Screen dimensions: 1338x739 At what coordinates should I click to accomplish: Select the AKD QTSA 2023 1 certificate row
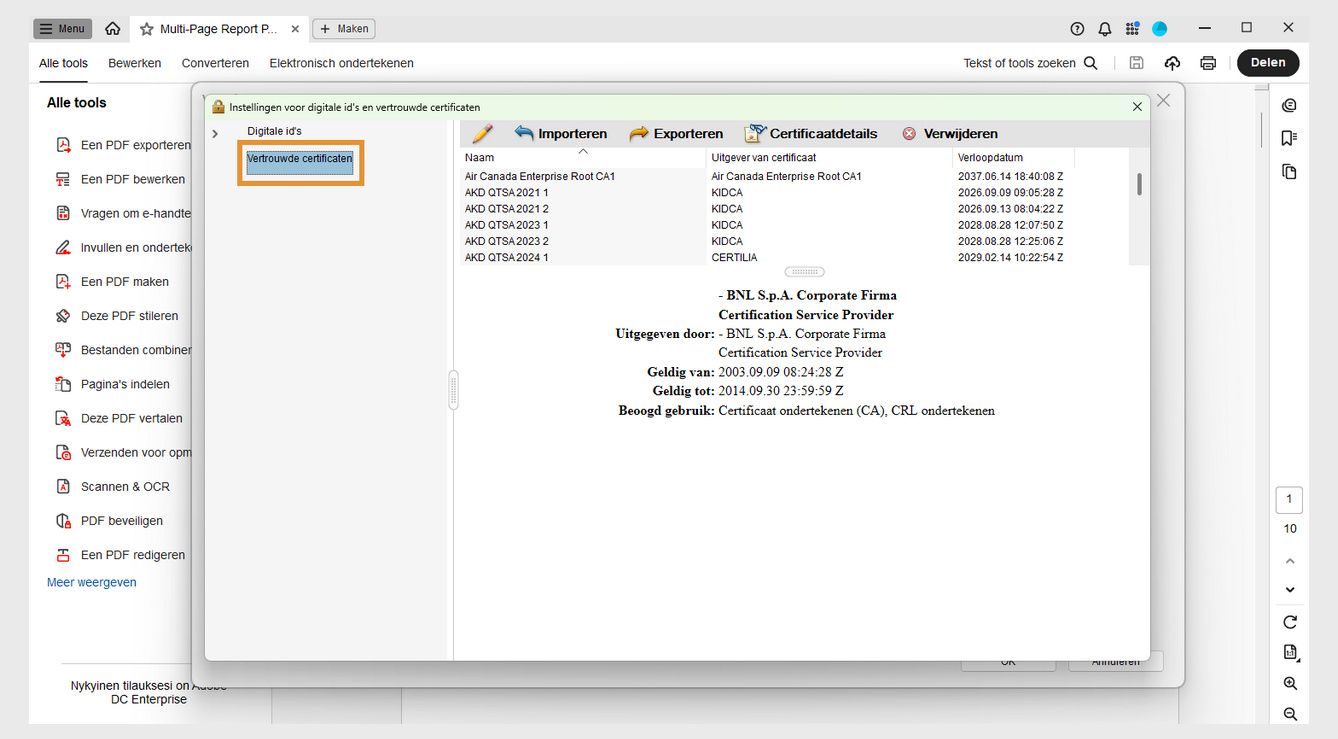tap(794, 225)
